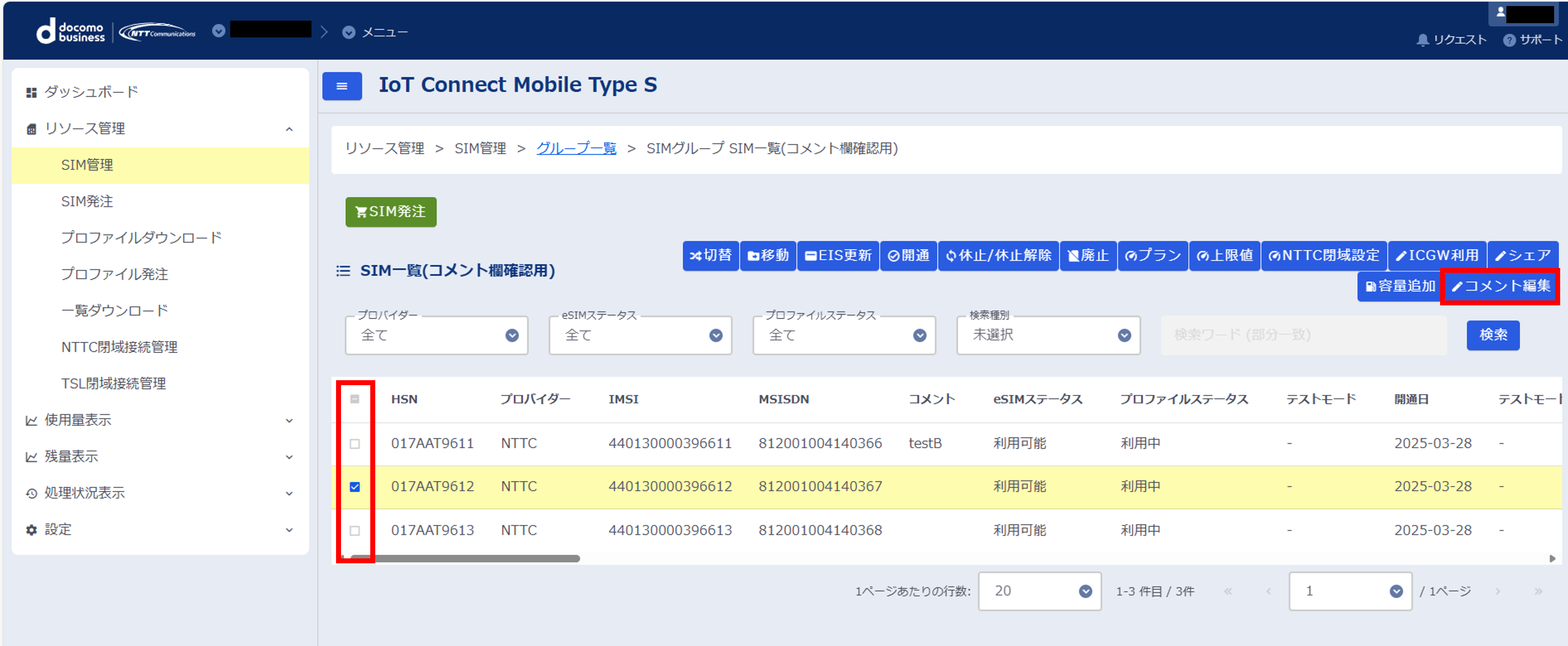
Task: Click the blue 検索 button
Action: click(1492, 336)
